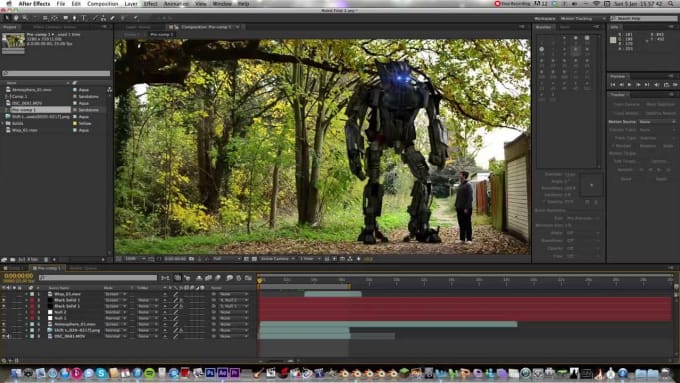This screenshot has width=680, height=383.
Task: Click the Info panel color swatch
Action: coord(613,40)
